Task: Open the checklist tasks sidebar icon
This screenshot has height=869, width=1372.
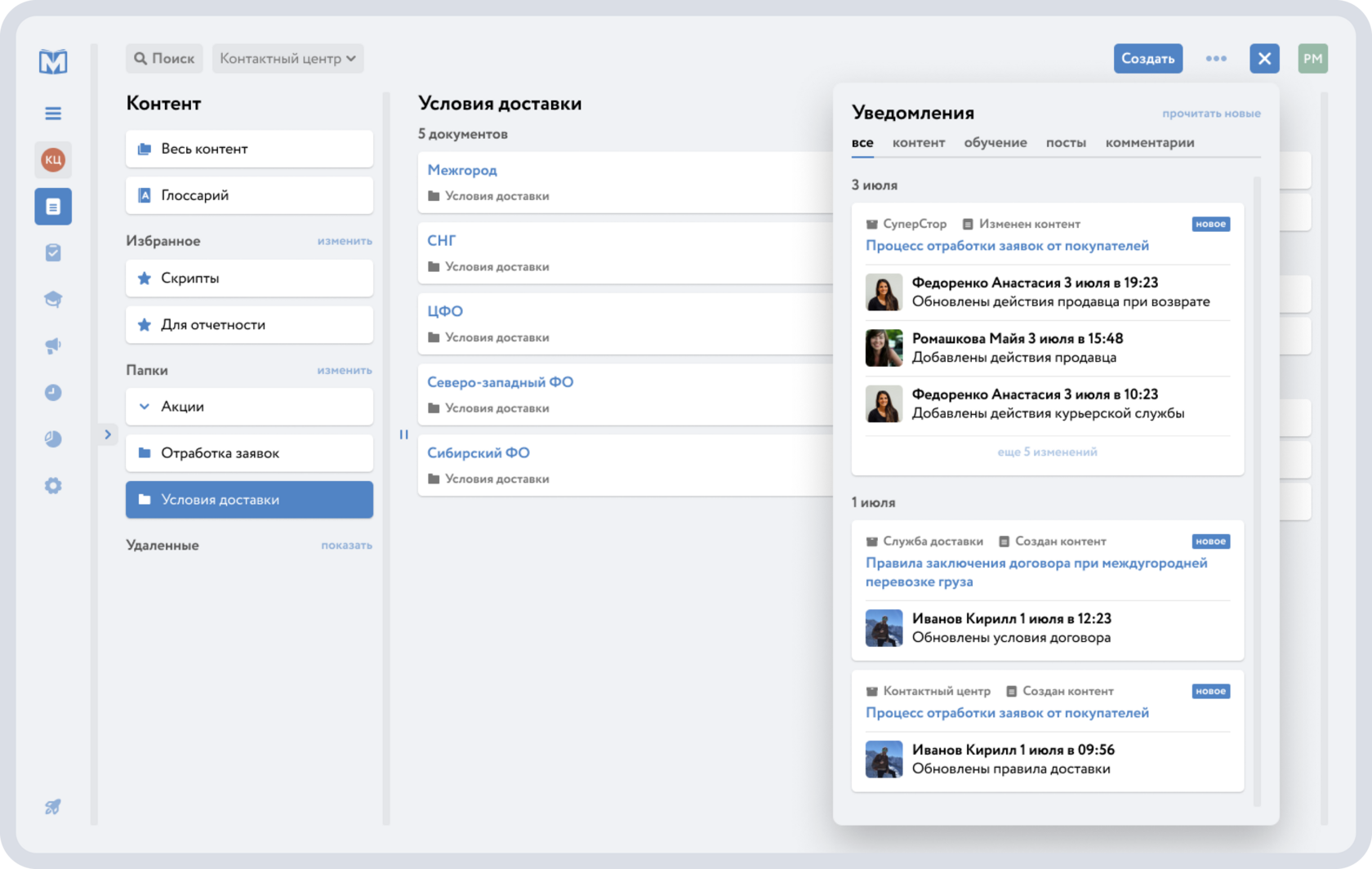Action: [53, 253]
